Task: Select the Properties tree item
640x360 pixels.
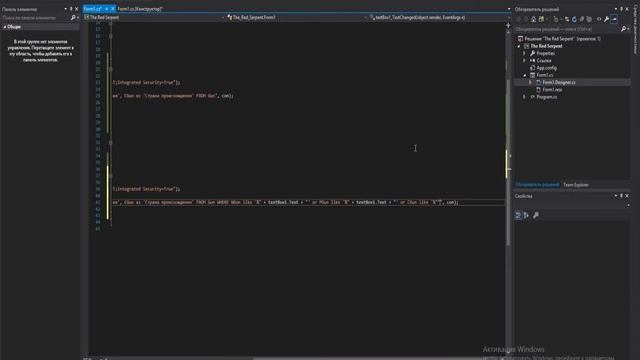Action: (x=545, y=53)
